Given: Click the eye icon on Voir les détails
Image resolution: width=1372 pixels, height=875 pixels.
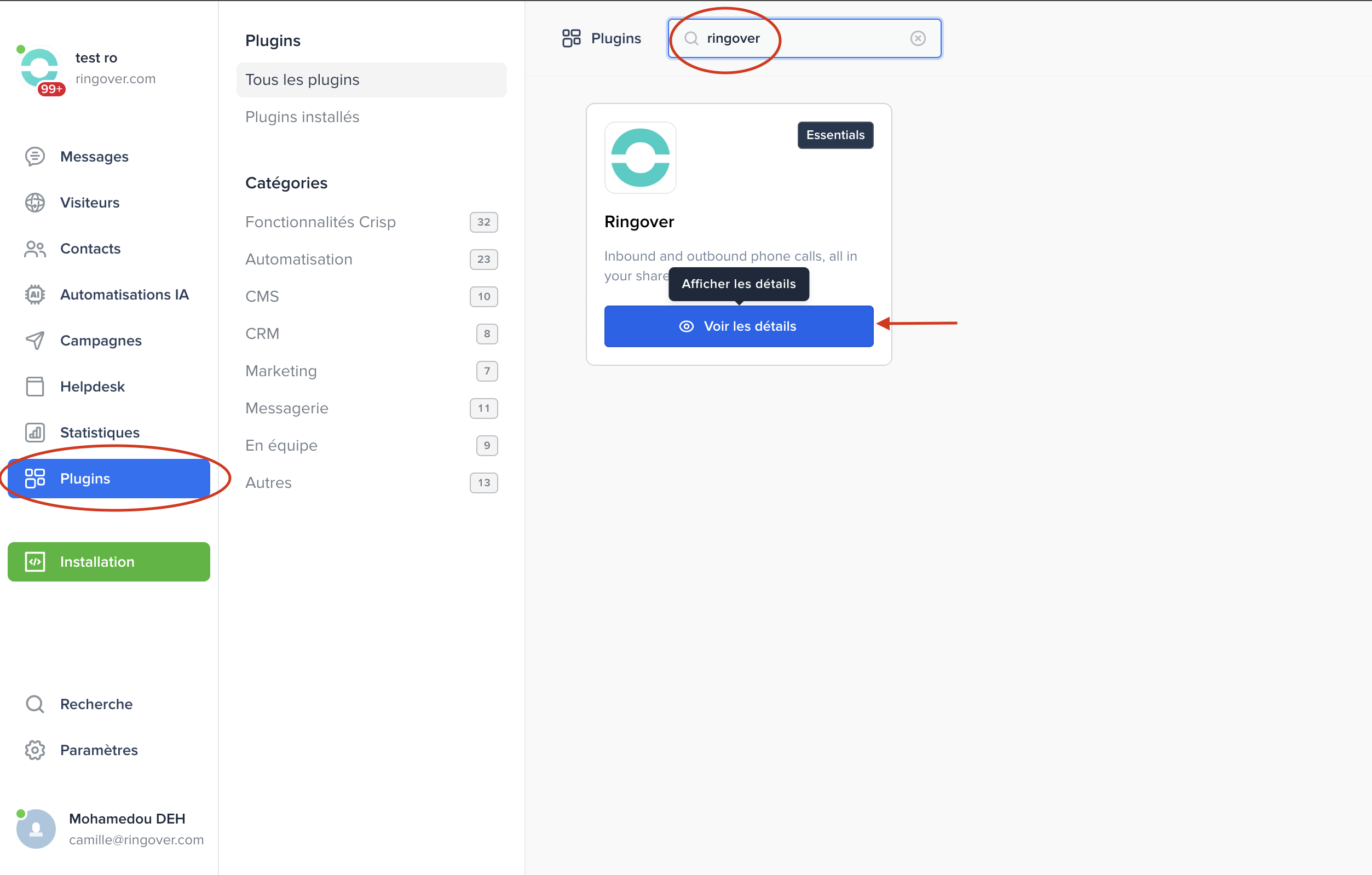Looking at the screenshot, I should 687,326.
